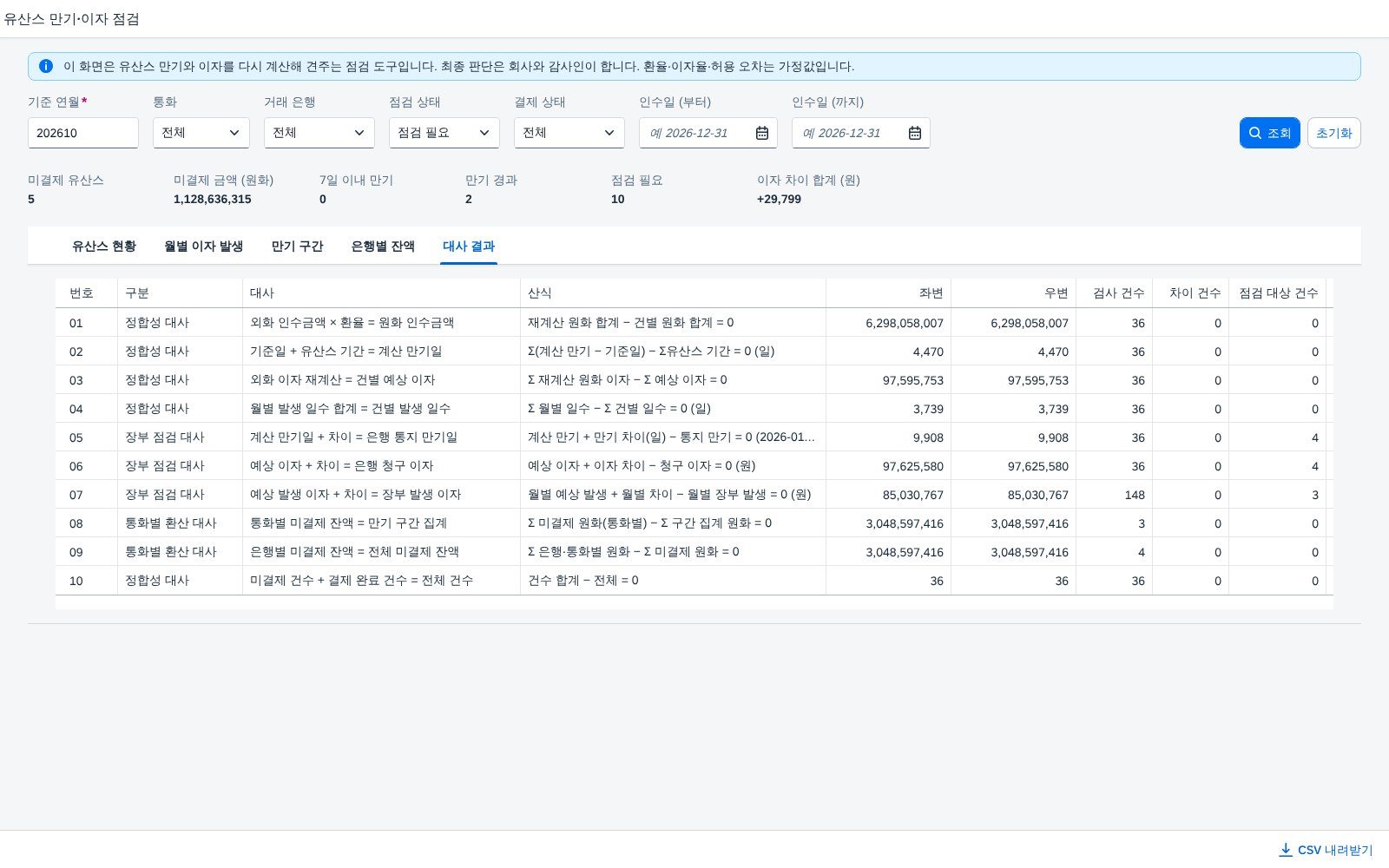Open the 점검 상태 dropdown showing 점검 필요
Screen dimensions: 1389x868
pos(444,133)
